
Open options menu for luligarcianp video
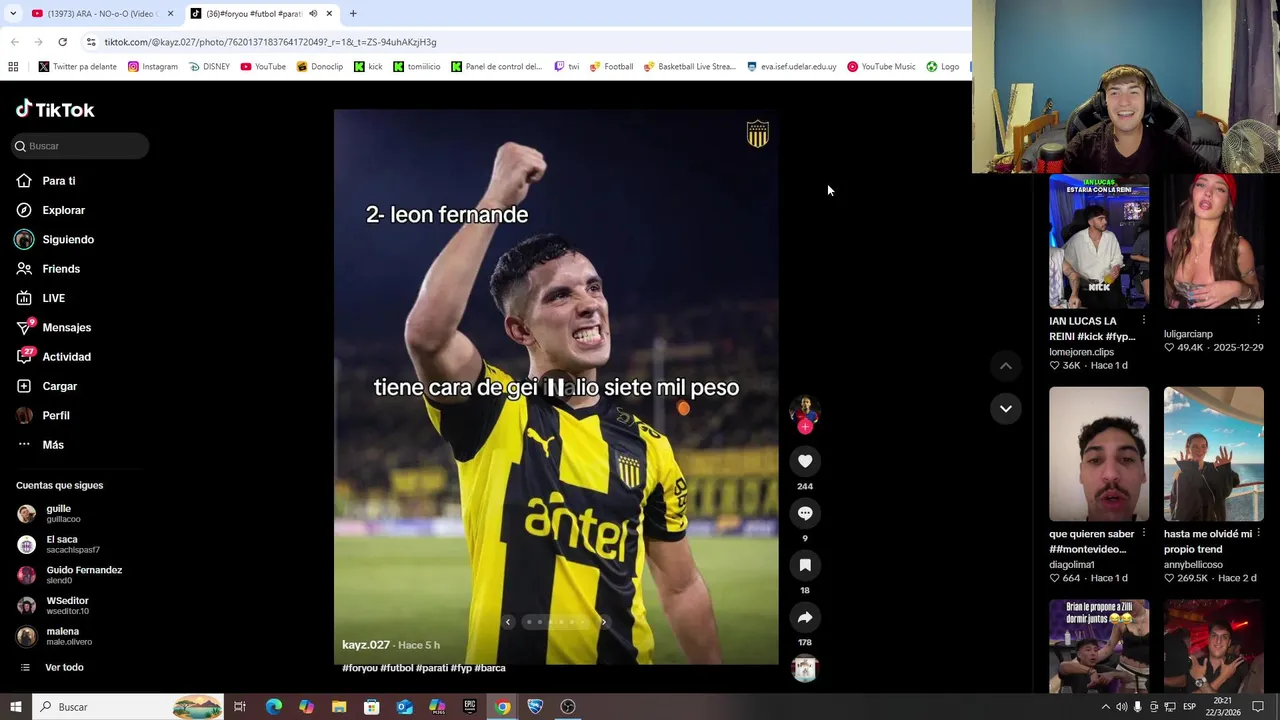click(x=1258, y=320)
